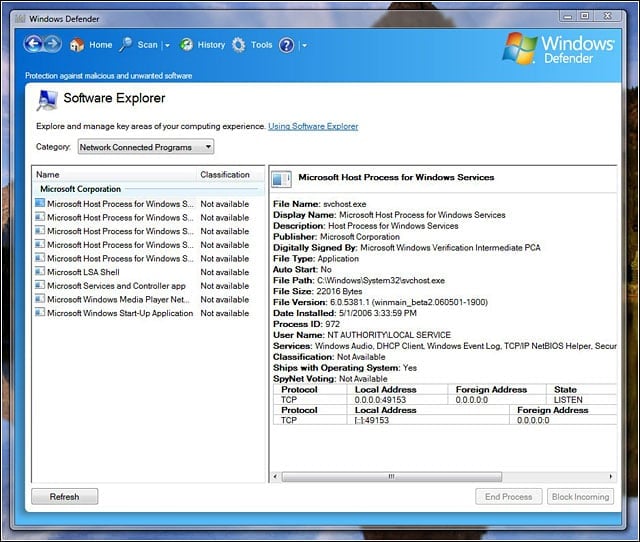Collapse the Microsoft Corporation group
This screenshot has width=640, height=542.
tap(80, 189)
